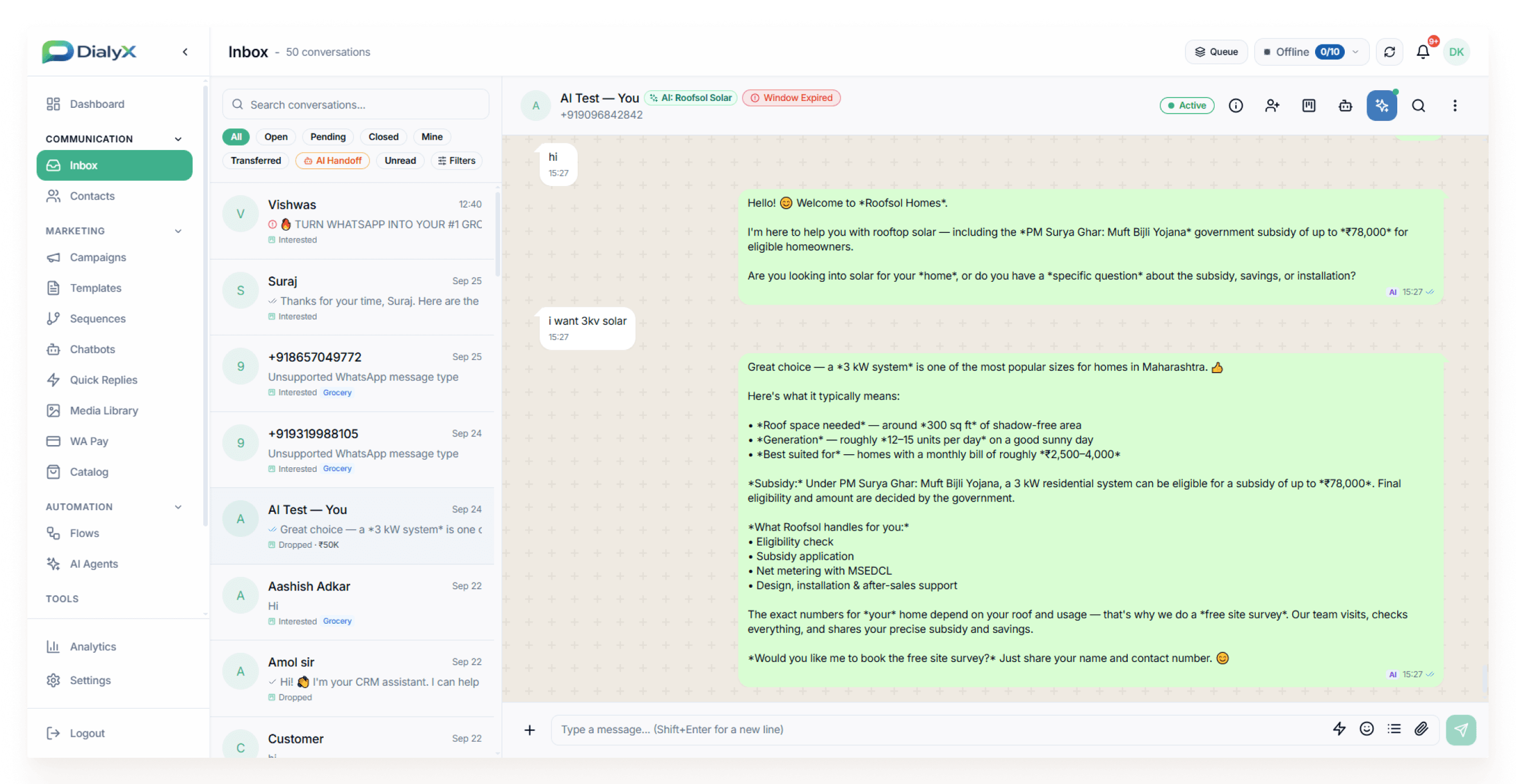1516x784 pixels.
Task: Click the plus icon beside message box
Action: coord(530,729)
